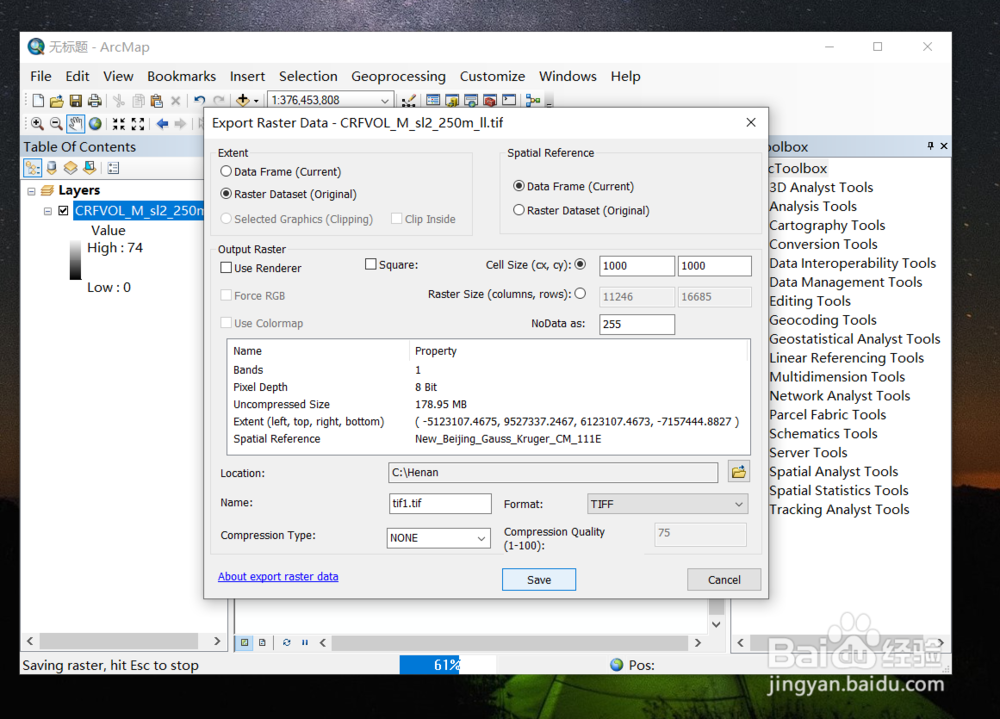Open the Catalog window icon
The image size is (1000, 719).
[452, 100]
